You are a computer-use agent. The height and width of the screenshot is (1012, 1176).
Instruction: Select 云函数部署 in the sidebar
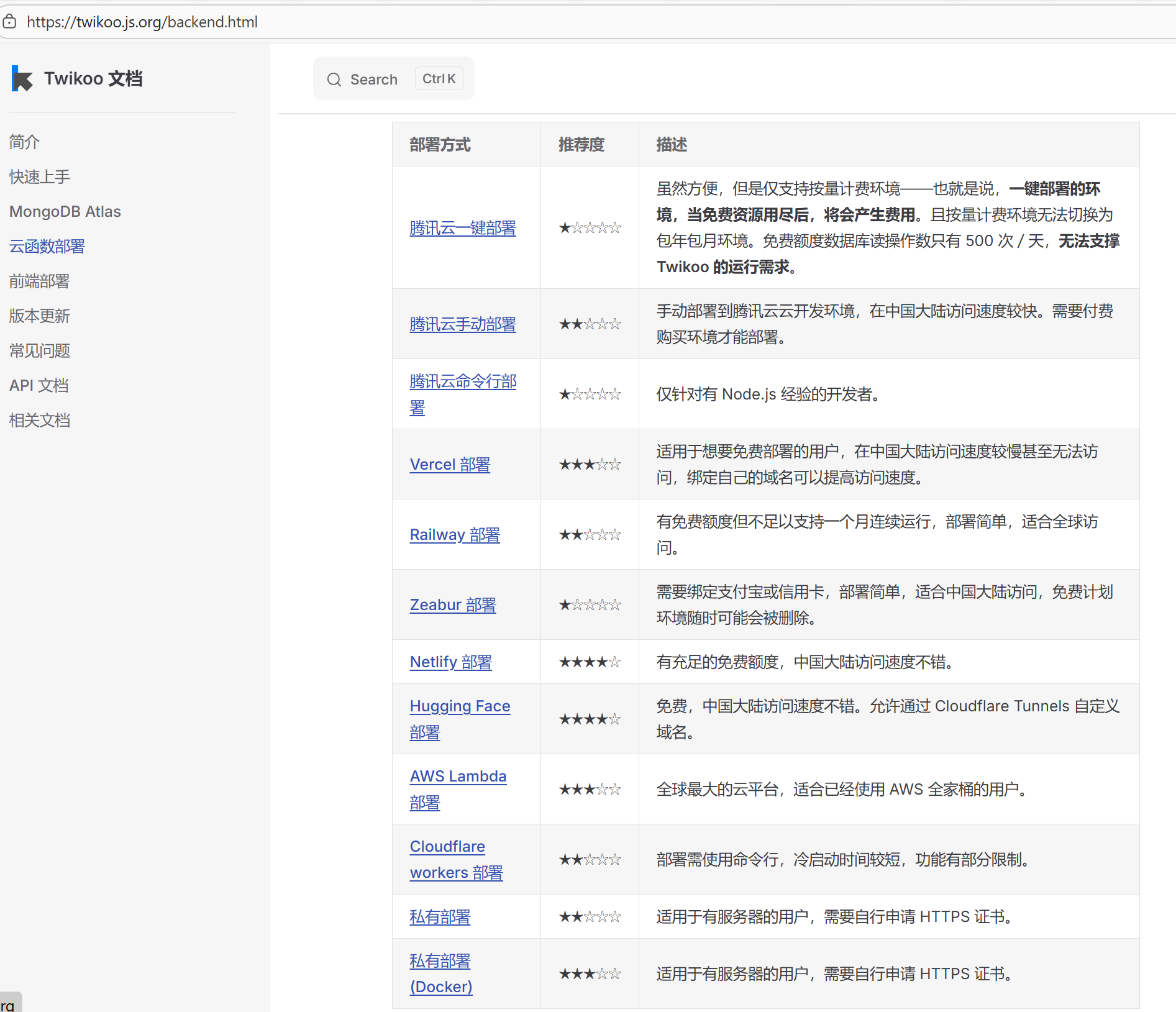coord(47,246)
